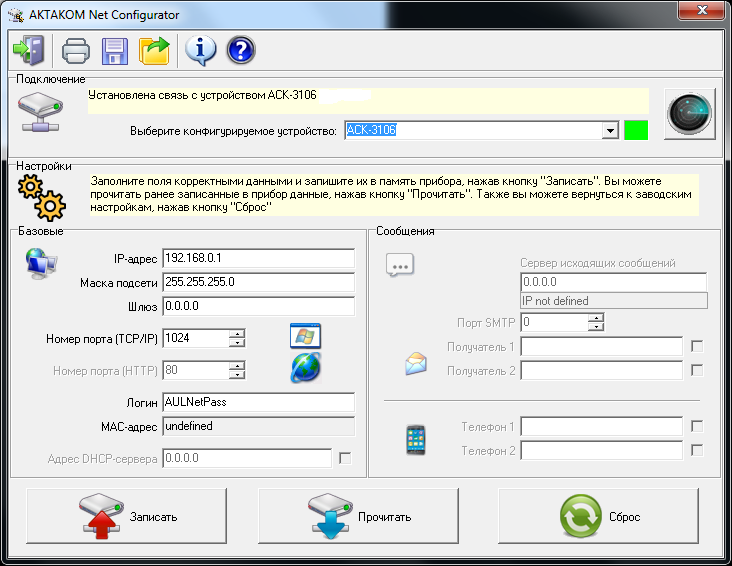Click the green connection status indicator
The height and width of the screenshot is (566, 732).
[x=636, y=130]
